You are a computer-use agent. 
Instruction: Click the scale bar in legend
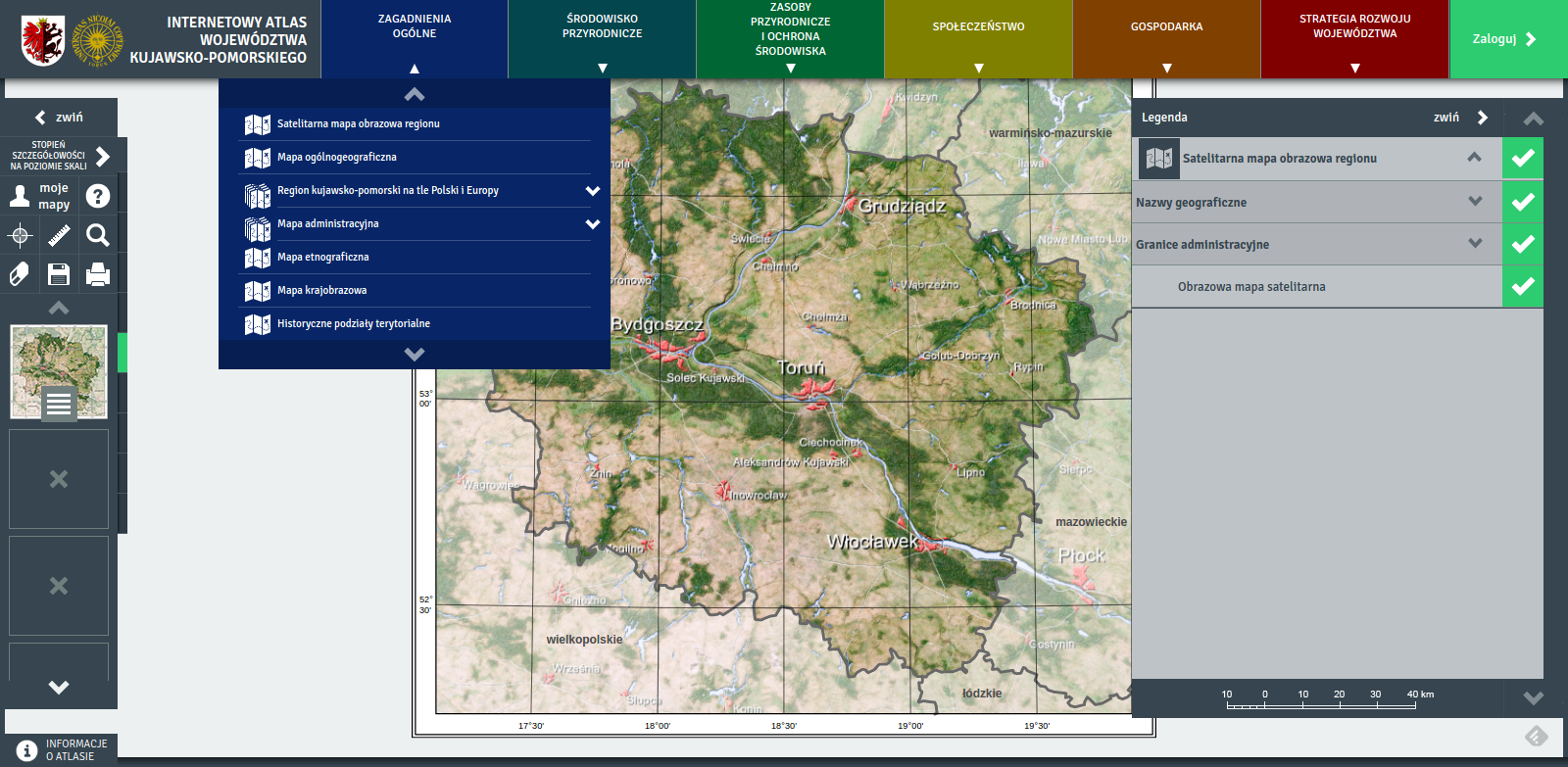pos(1321,699)
